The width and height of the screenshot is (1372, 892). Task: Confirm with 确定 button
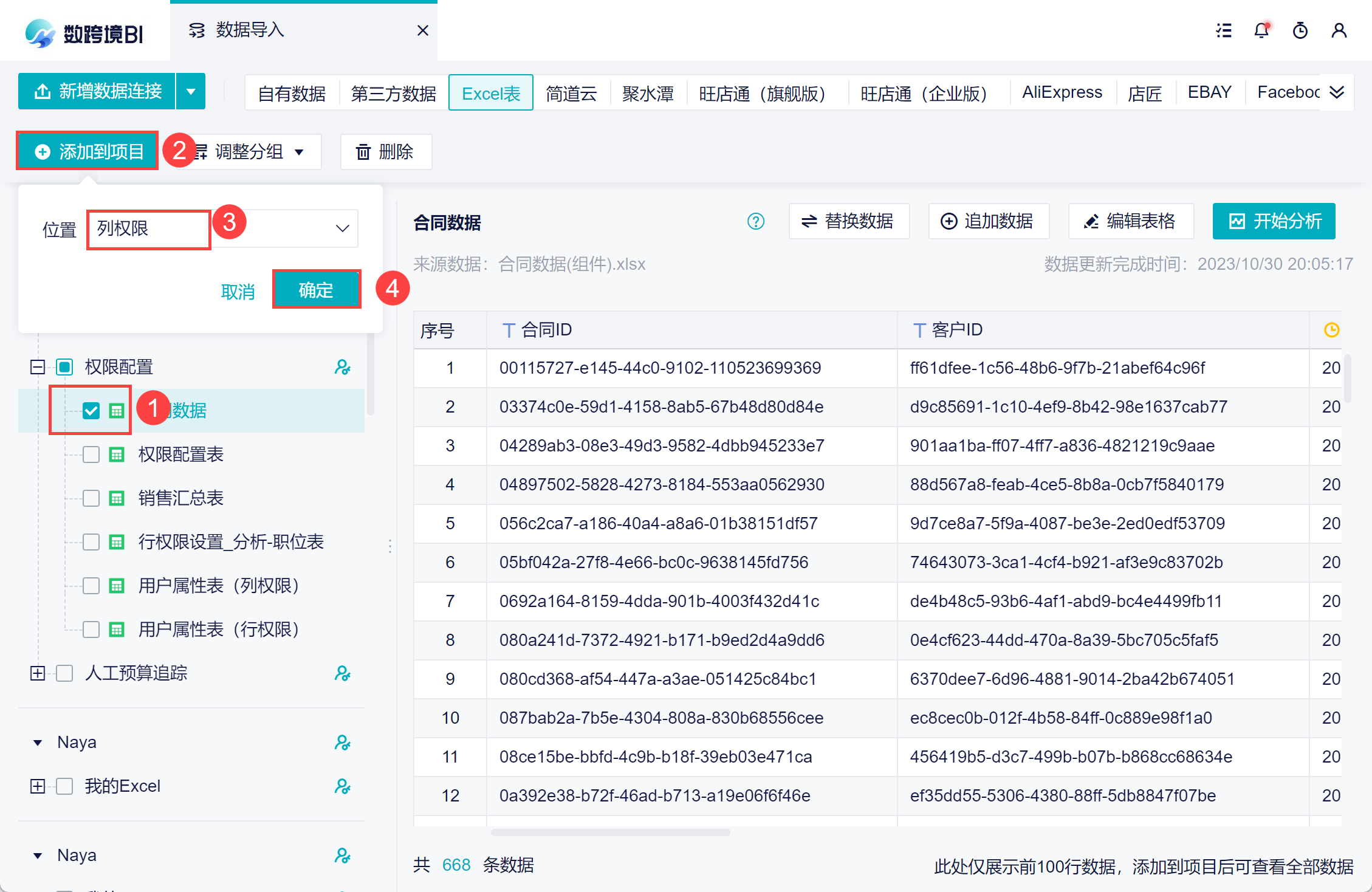click(317, 290)
